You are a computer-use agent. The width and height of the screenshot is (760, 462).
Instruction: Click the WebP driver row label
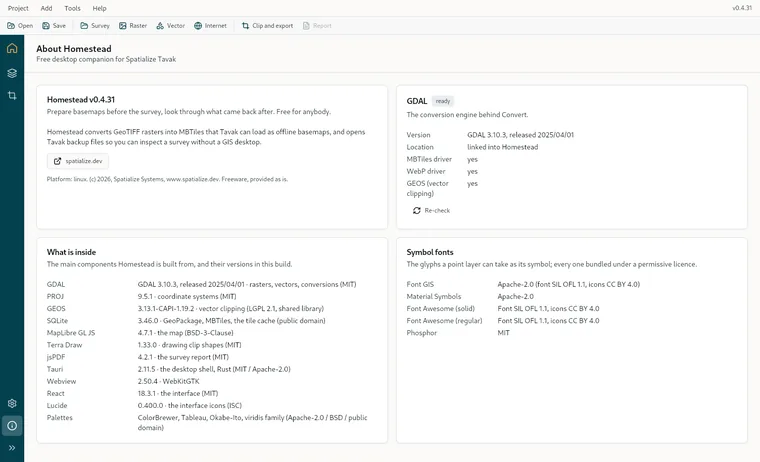[426, 171]
